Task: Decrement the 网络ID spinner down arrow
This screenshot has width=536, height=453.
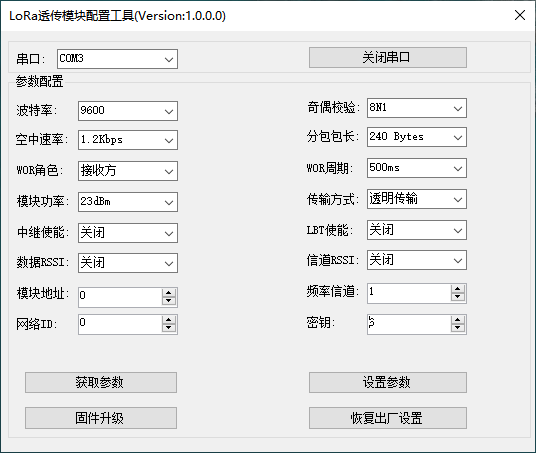Action: tap(169, 328)
